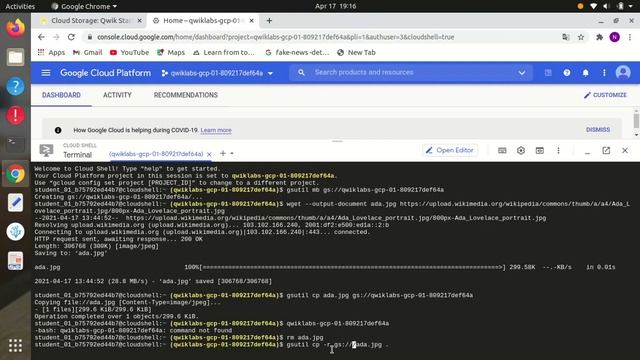Bookmark this page with the star icon
The width and height of the screenshot is (640, 360).
(x=581, y=37)
